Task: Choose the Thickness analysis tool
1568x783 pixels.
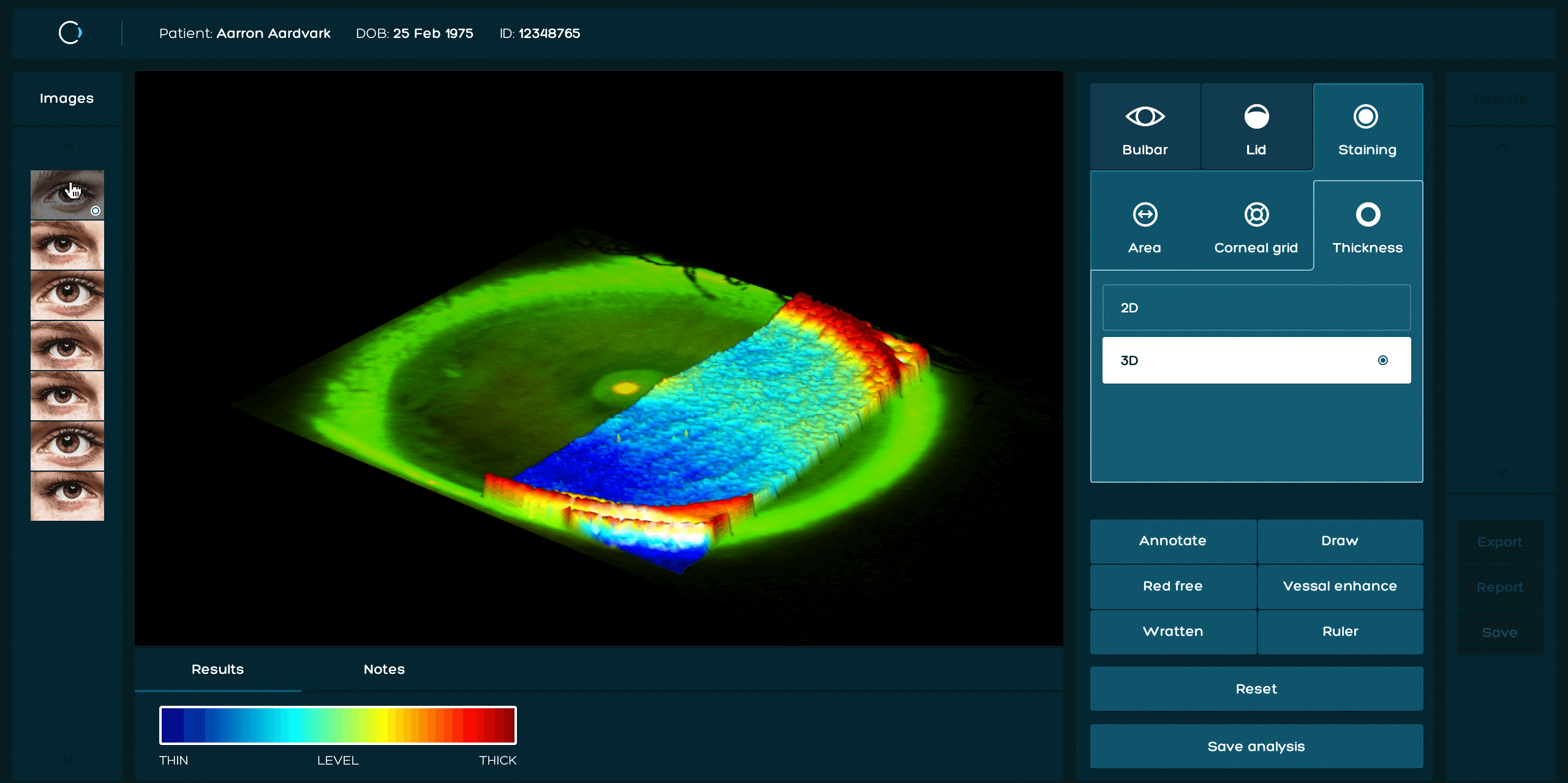Action: (1367, 227)
